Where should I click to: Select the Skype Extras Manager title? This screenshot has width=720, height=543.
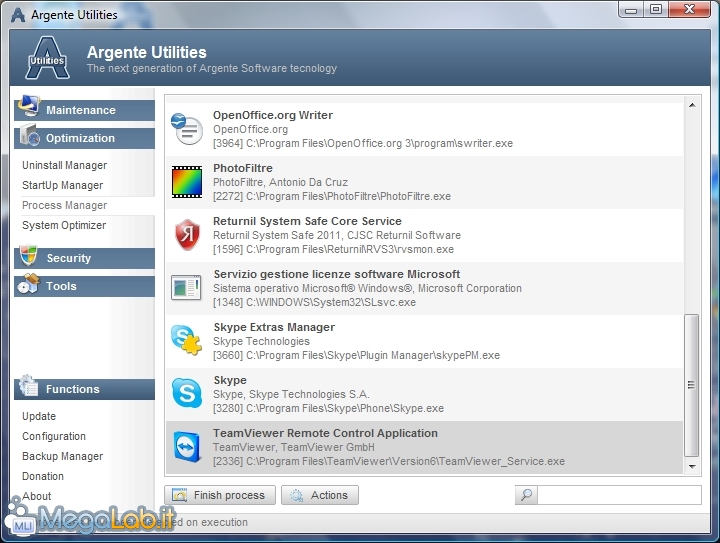point(274,327)
